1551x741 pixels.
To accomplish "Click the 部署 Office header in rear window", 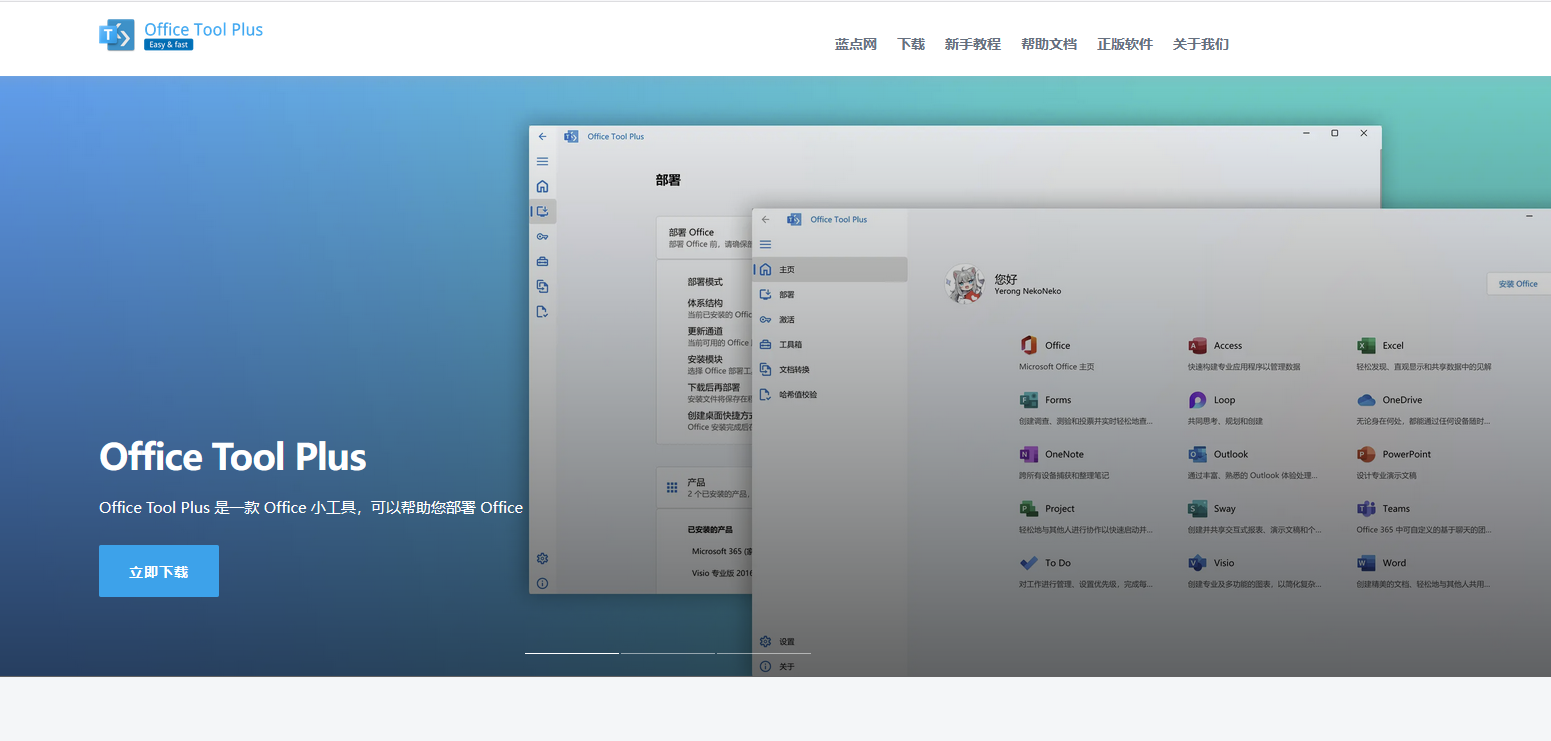I will click(692, 232).
